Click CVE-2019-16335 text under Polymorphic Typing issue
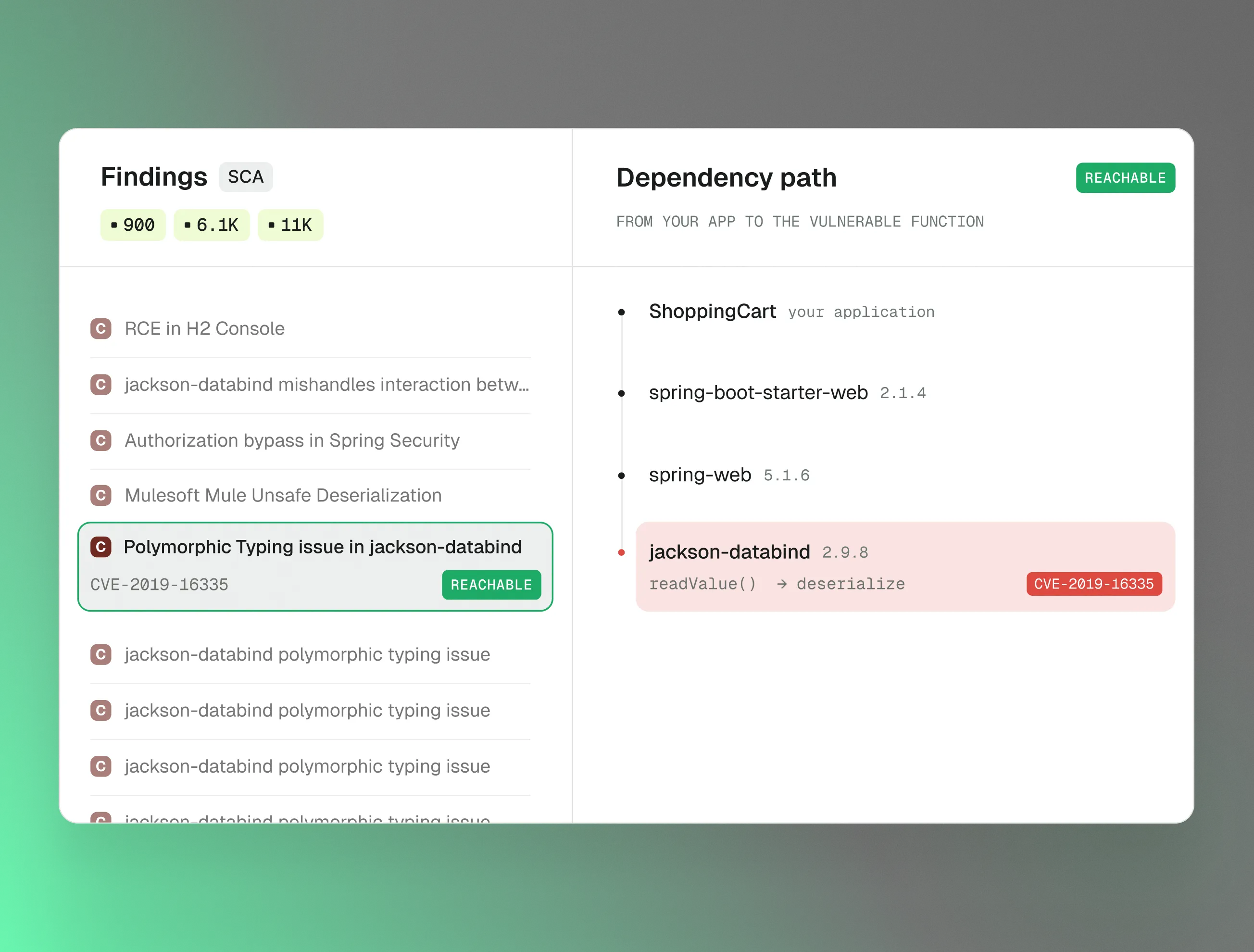The width and height of the screenshot is (1254, 952). click(159, 585)
